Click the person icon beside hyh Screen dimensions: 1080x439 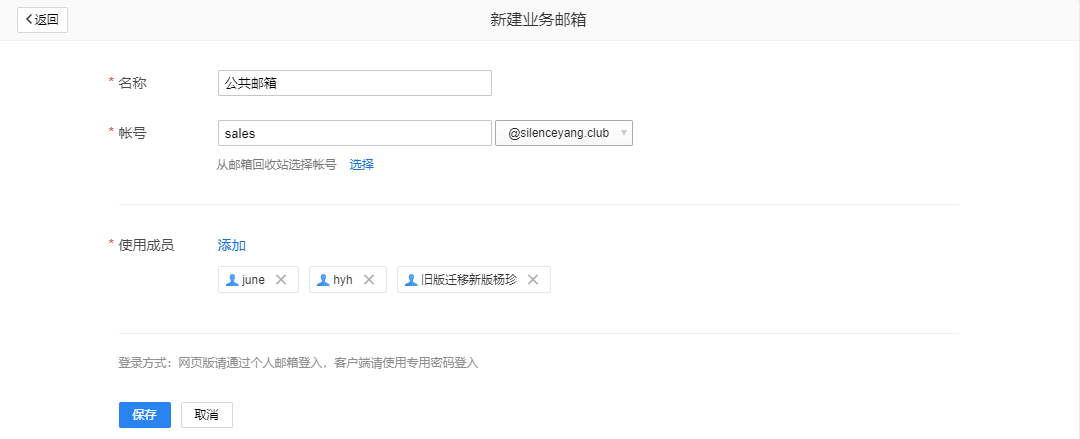[323, 280]
